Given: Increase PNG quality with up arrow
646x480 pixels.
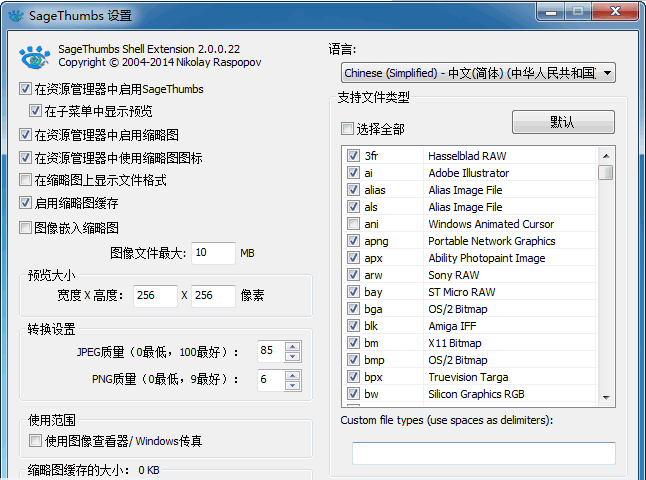Looking at the screenshot, I should tap(293, 375).
